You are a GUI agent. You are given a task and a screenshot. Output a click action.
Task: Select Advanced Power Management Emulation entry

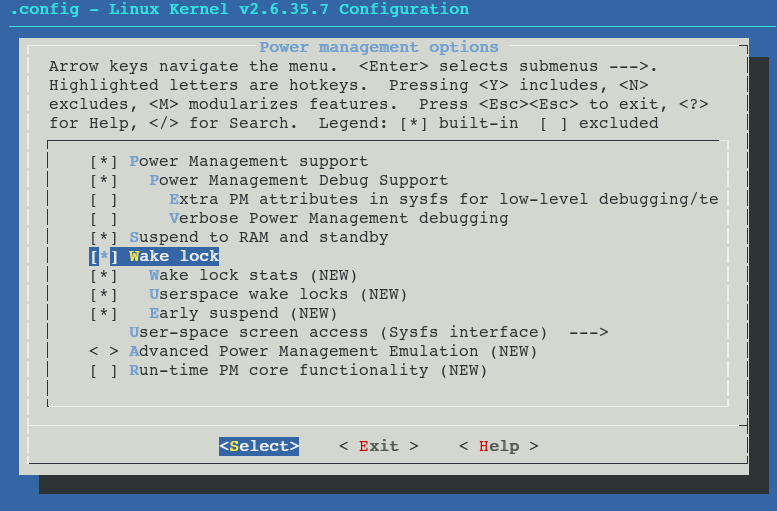pyautogui.click(x=333, y=351)
